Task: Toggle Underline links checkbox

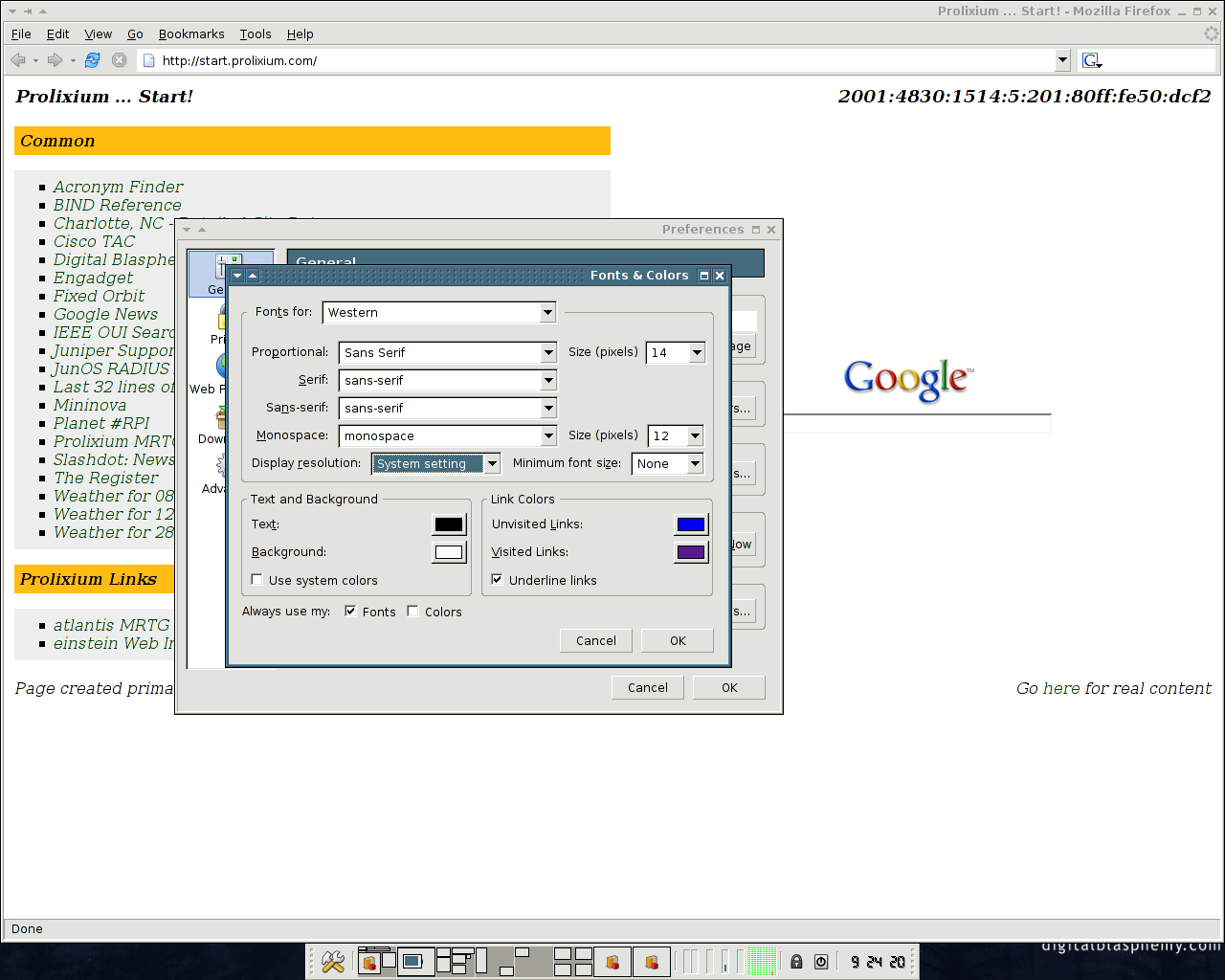Action: tap(497, 580)
